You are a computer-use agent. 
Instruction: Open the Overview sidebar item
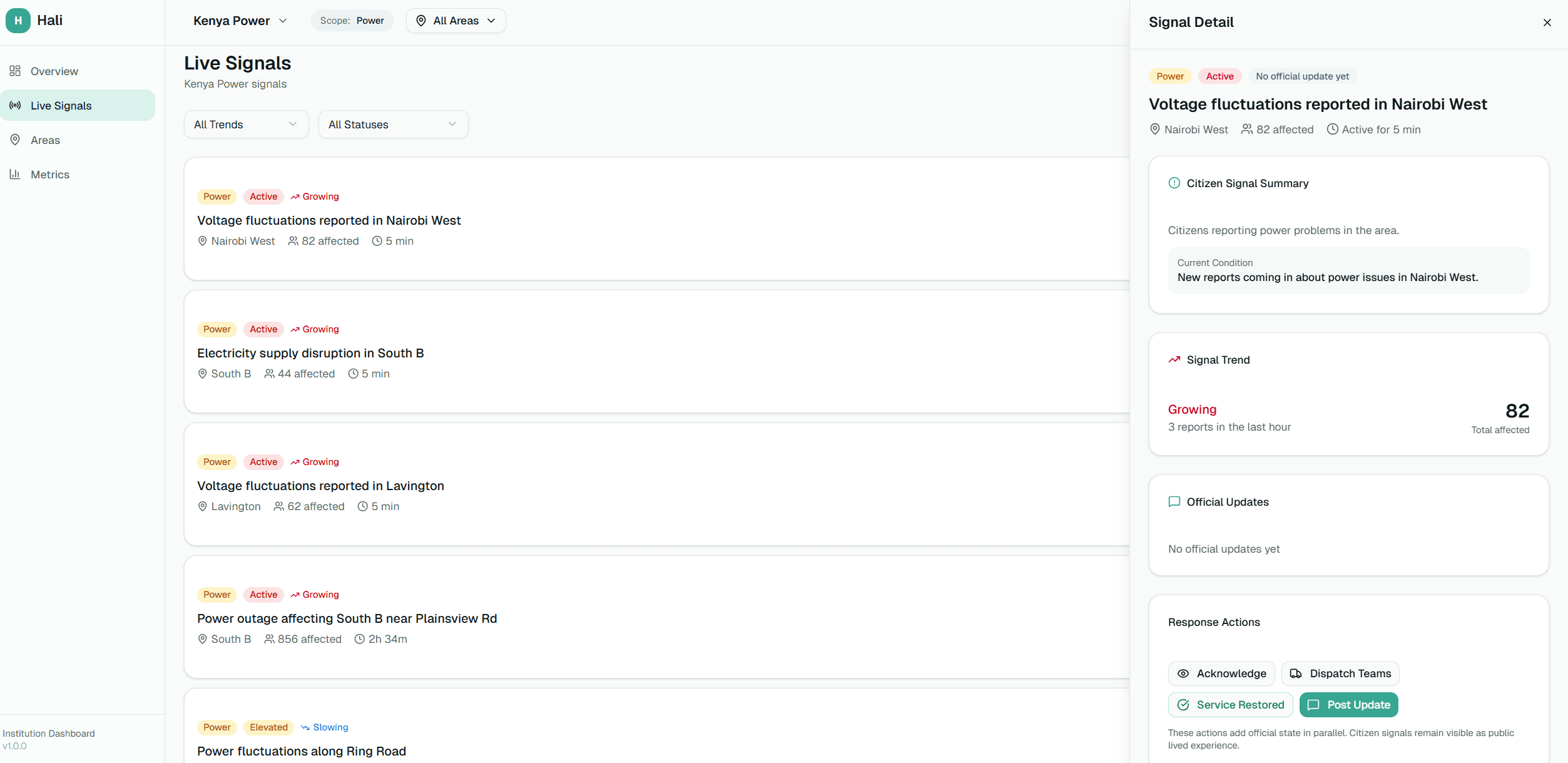tap(78, 71)
